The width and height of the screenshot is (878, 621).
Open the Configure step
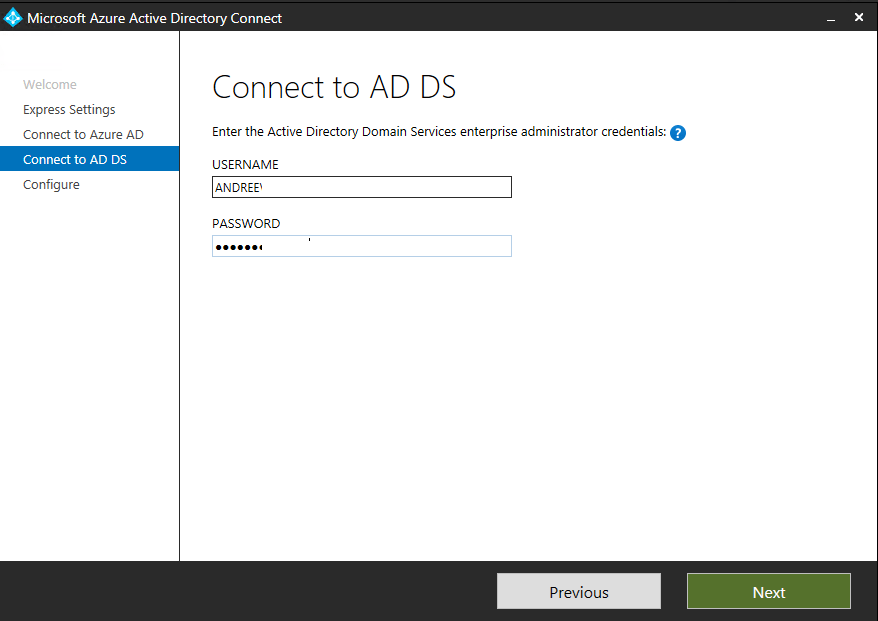click(51, 185)
